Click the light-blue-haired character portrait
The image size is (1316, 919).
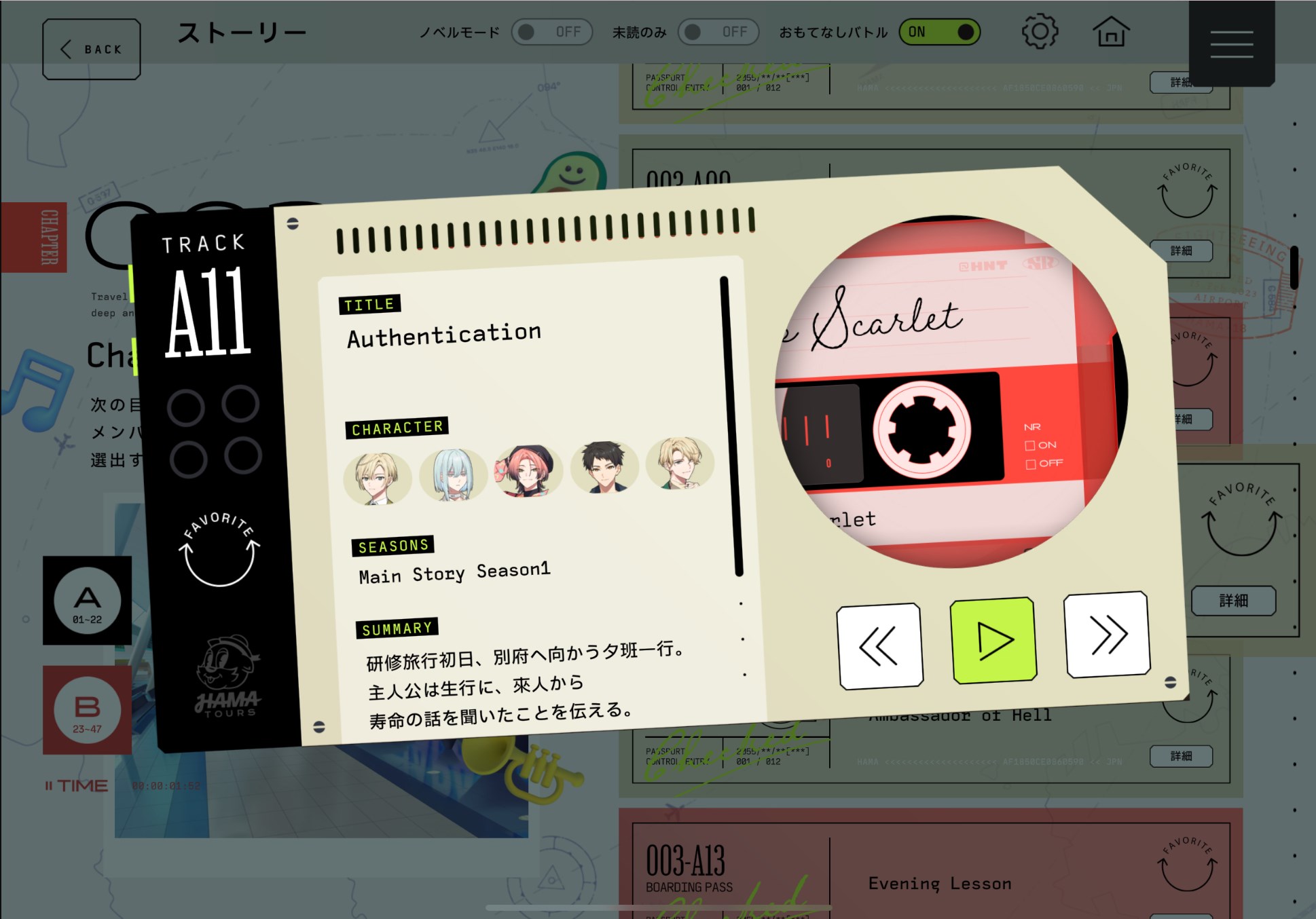[x=453, y=474]
